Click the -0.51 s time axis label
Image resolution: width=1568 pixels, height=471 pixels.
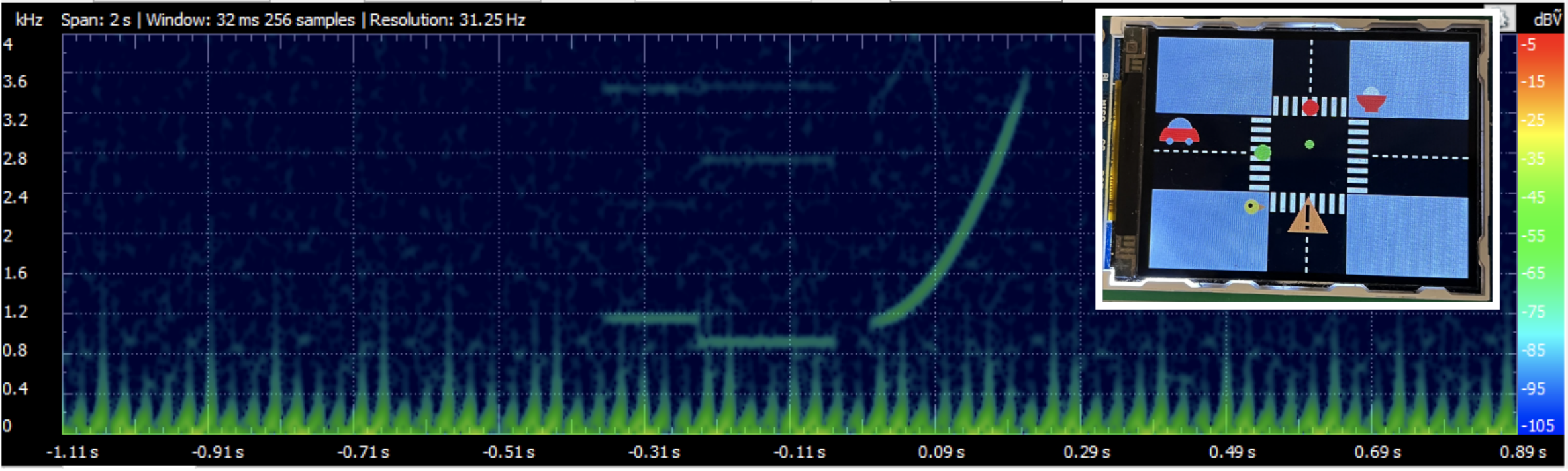click(x=509, y=452)
